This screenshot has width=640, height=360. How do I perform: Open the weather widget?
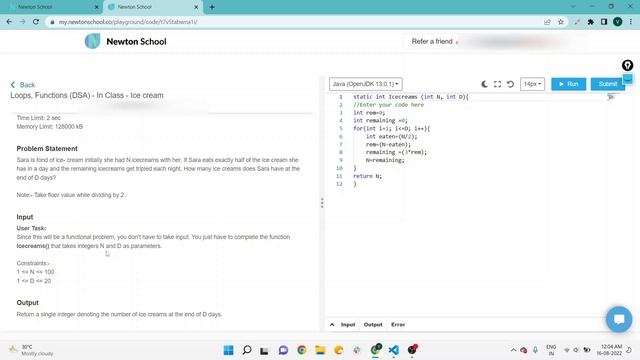[31, 350]
